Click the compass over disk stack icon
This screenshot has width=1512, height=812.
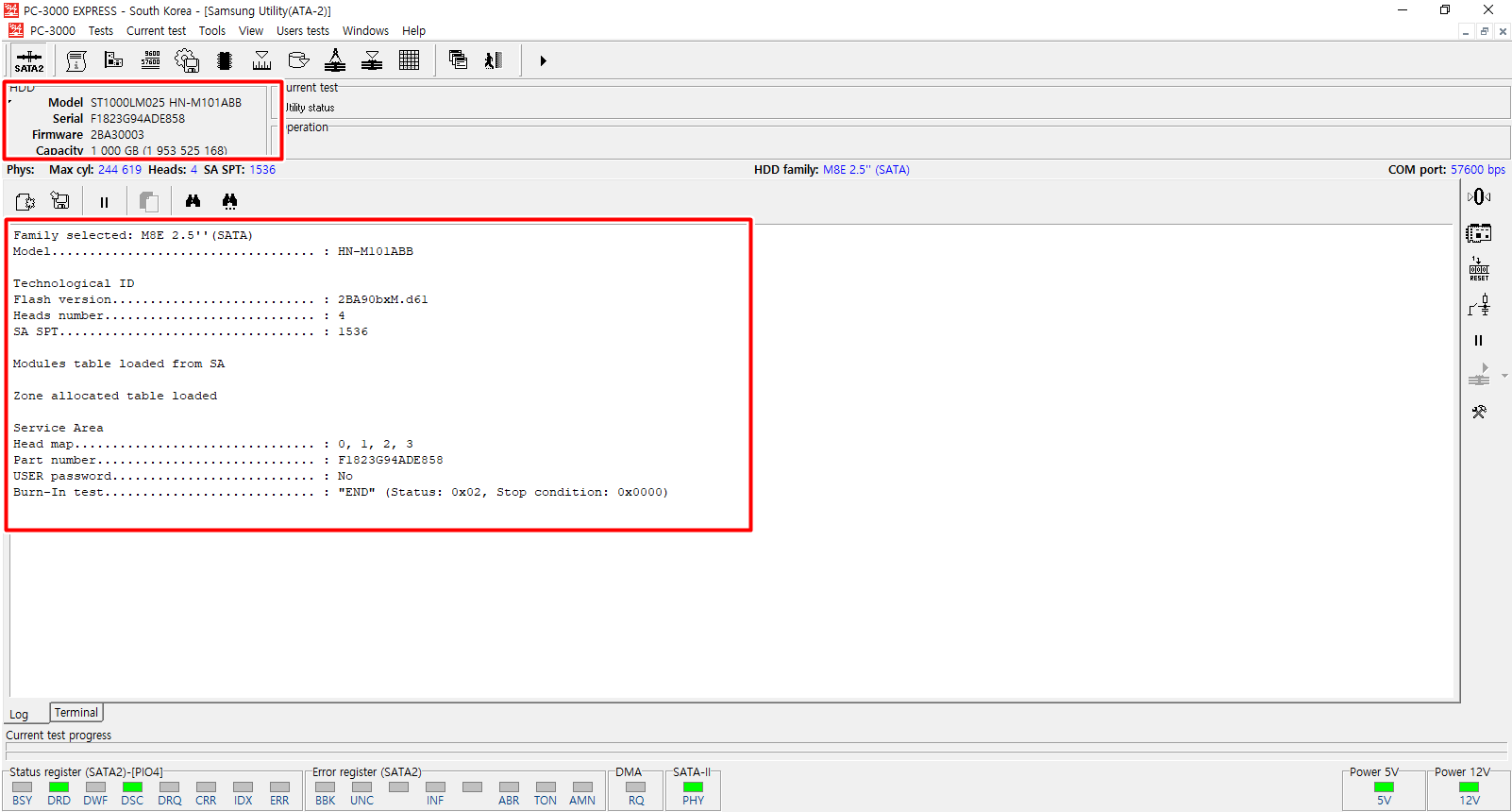point(335,61)
